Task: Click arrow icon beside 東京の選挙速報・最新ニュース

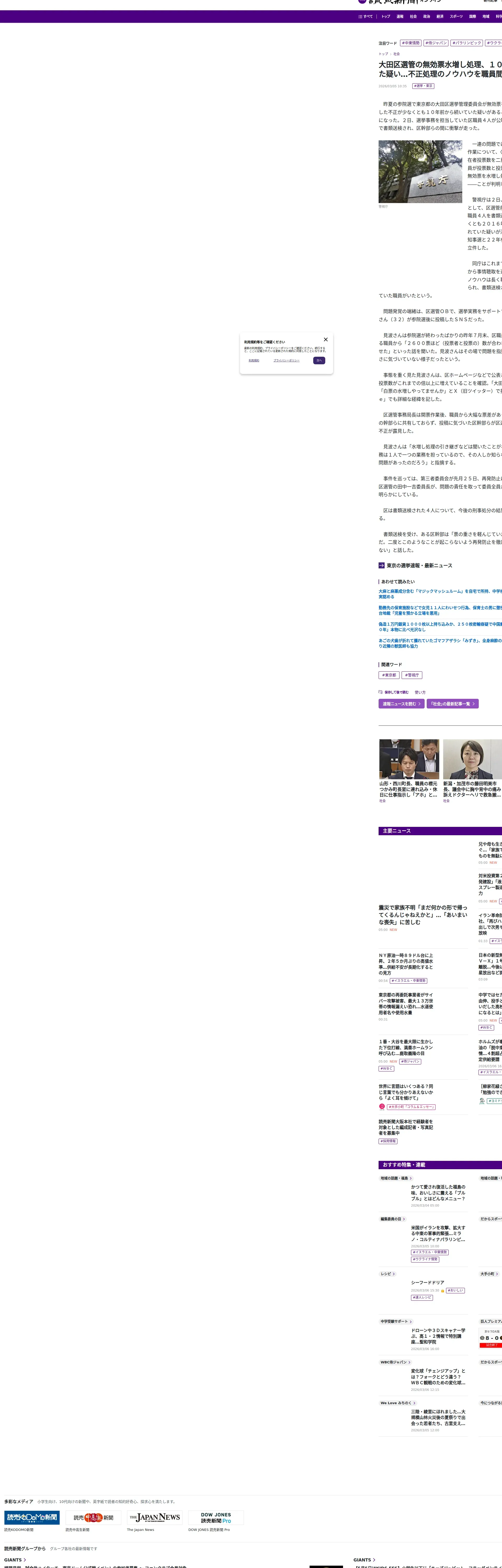Action: 381,566
